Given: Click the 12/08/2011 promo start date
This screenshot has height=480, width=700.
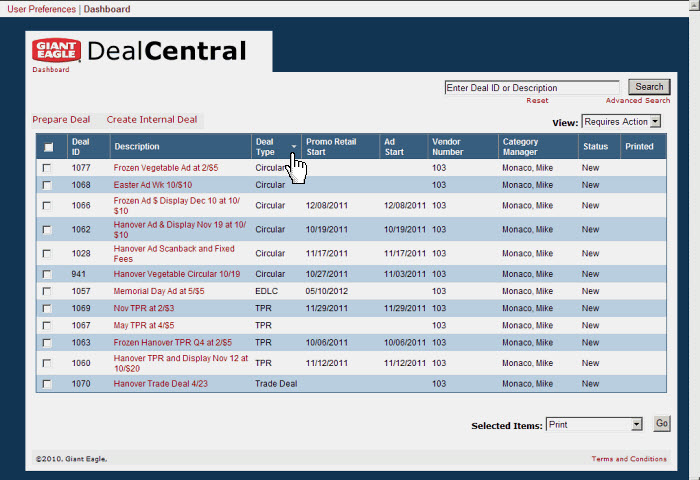Looking at the screenshot, I should pos(326,205).
